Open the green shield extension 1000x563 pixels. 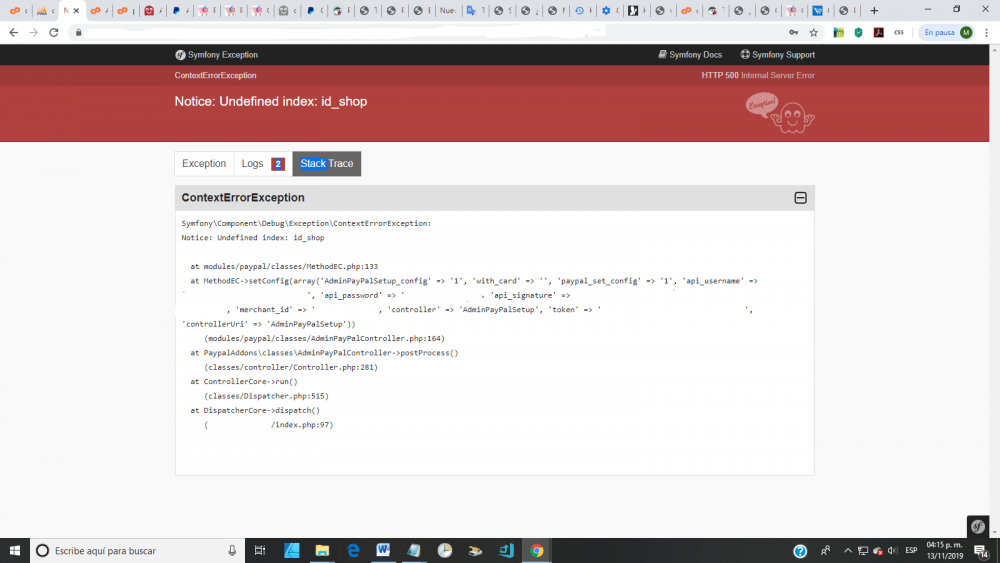858,33
